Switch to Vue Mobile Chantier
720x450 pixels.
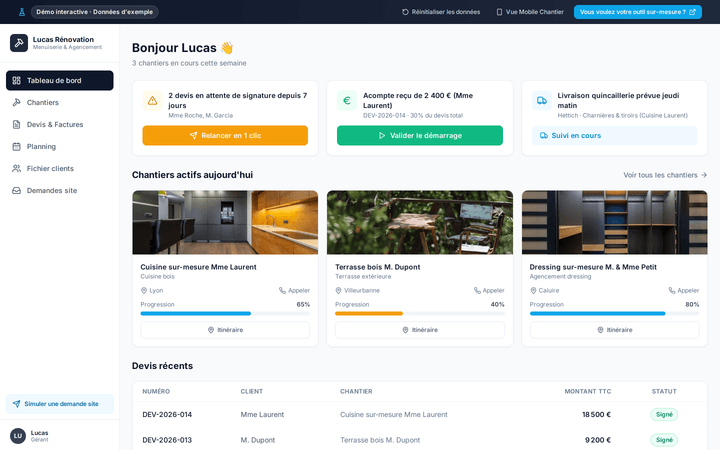[x=530, y=12]
